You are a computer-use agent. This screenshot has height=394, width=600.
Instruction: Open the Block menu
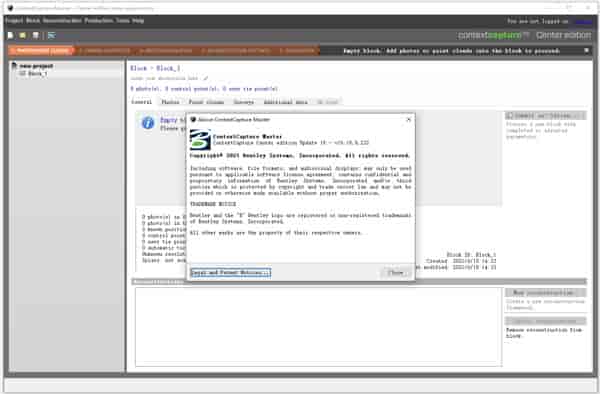coord(33,21)
